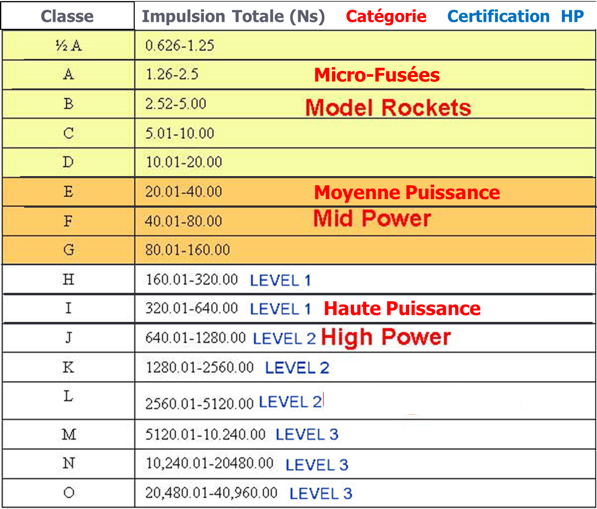Click the High Power label
597x509 pixels.
(386, 337)
